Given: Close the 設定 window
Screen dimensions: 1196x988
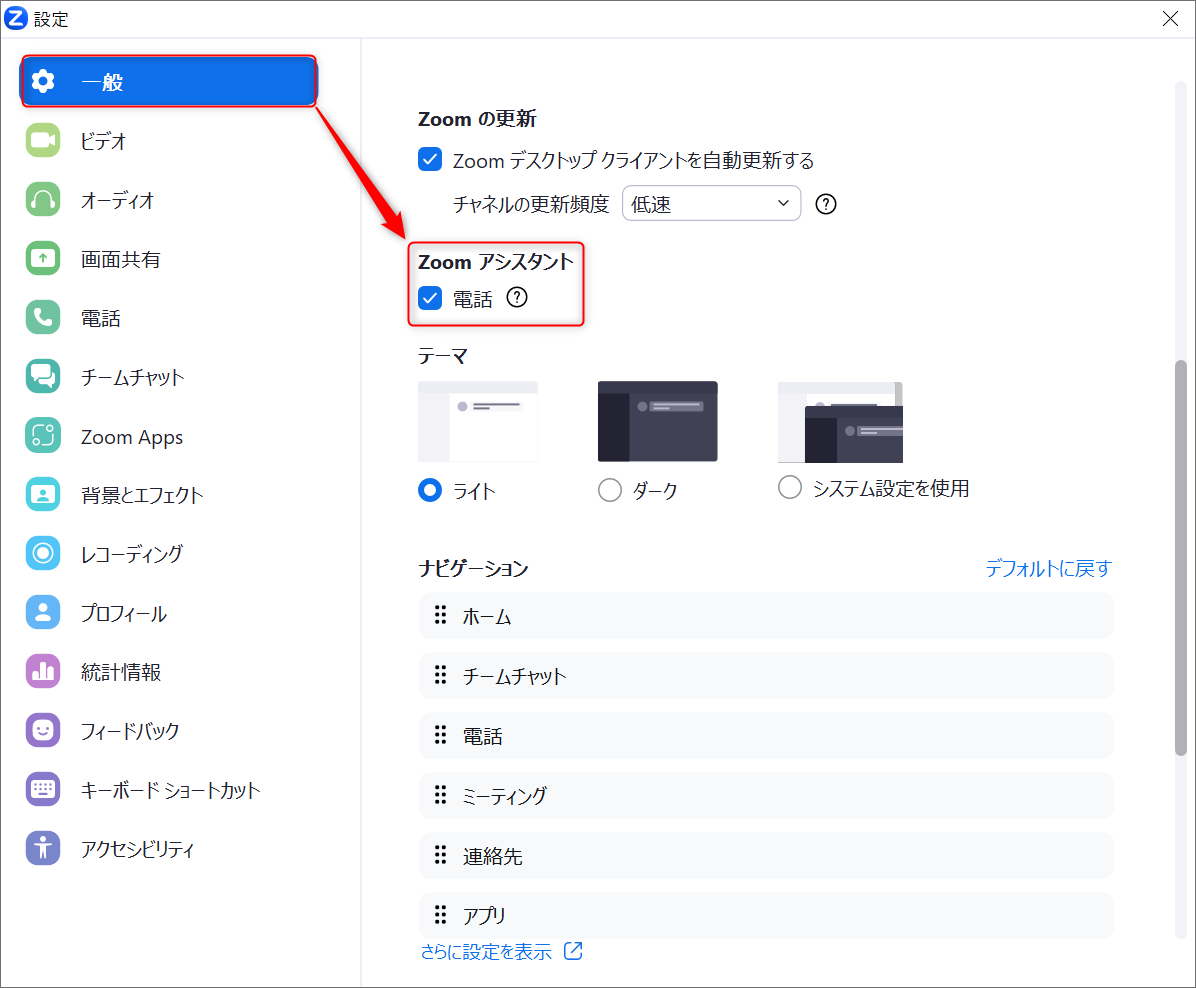Looking at the screenshot, I should (x=1170, y=18).
